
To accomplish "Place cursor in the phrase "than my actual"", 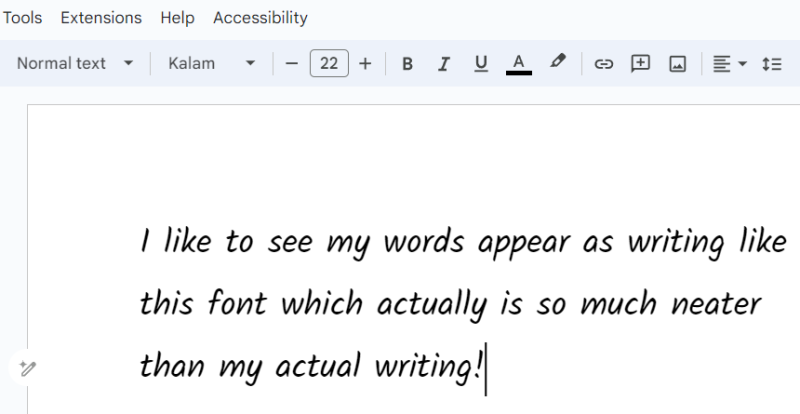I will [x=250, y=368].
